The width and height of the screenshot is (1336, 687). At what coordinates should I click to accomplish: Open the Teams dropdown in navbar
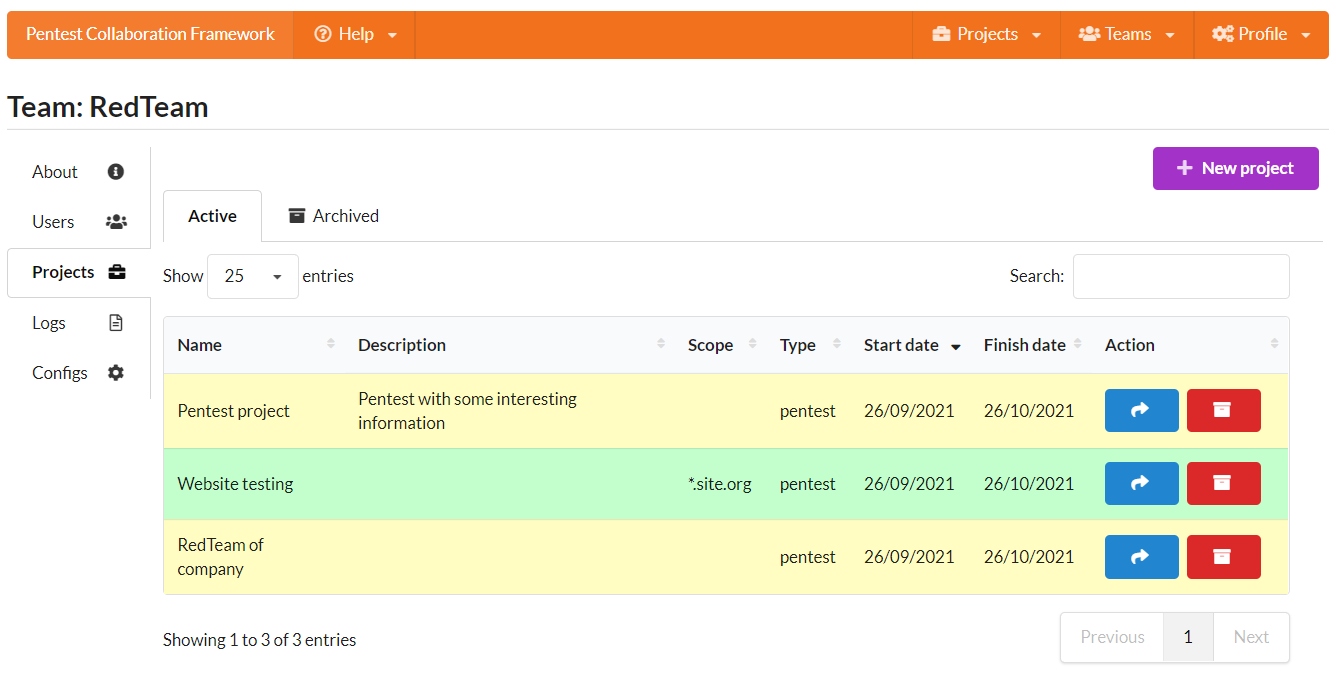tap(1126, 34)
